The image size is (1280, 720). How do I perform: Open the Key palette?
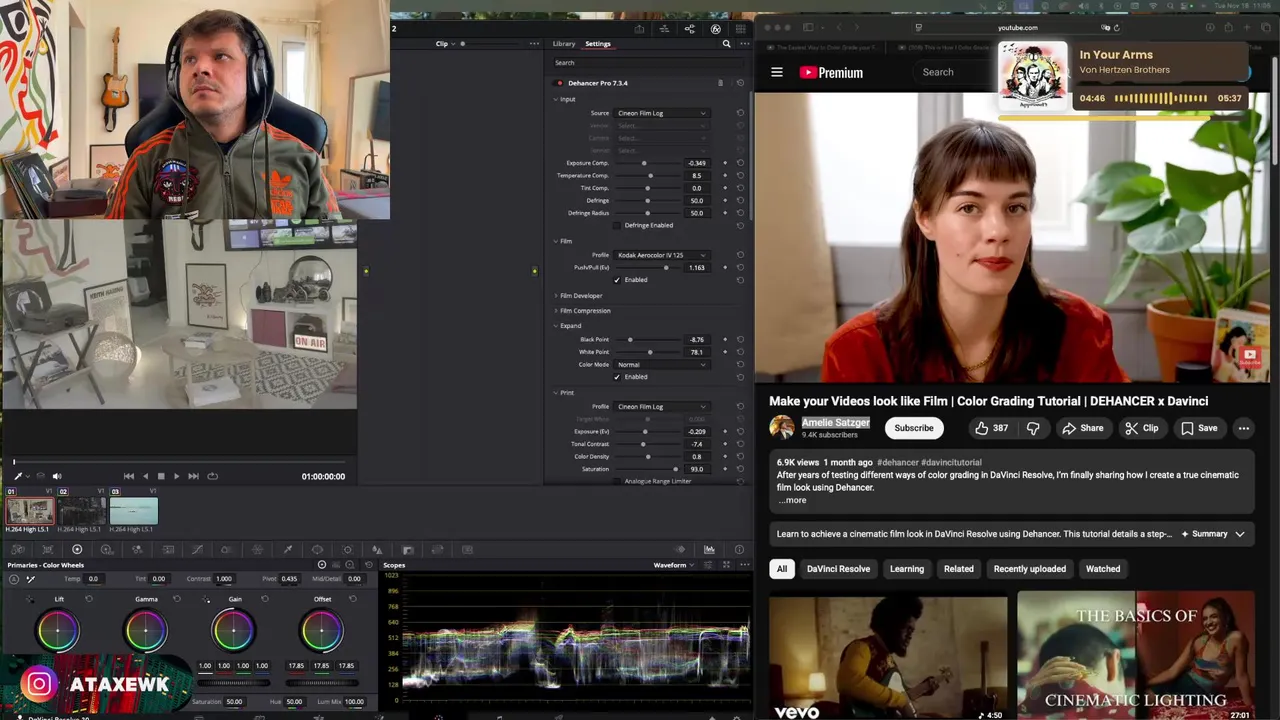pyautogui.click(x=407, y=549)
